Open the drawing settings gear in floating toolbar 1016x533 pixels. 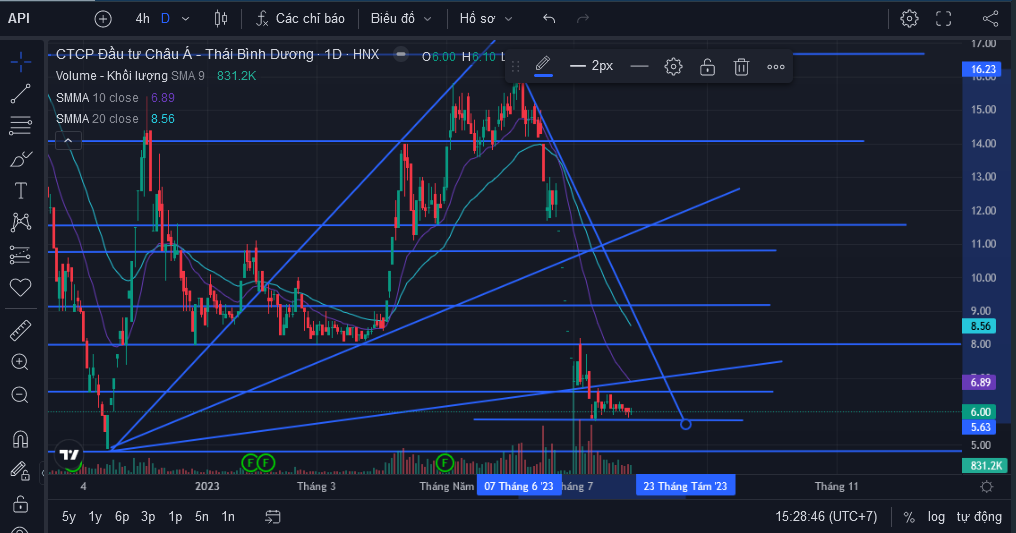point(673,66)
